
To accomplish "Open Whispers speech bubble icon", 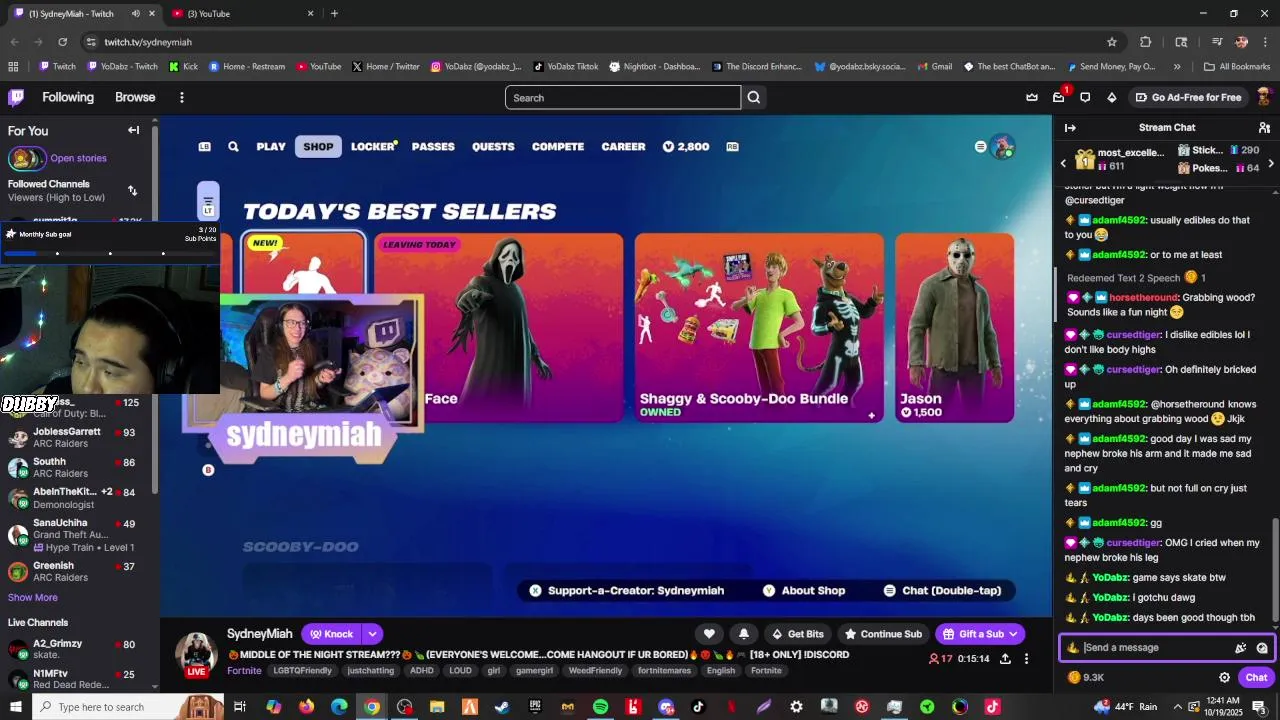I will (1085, 97).
